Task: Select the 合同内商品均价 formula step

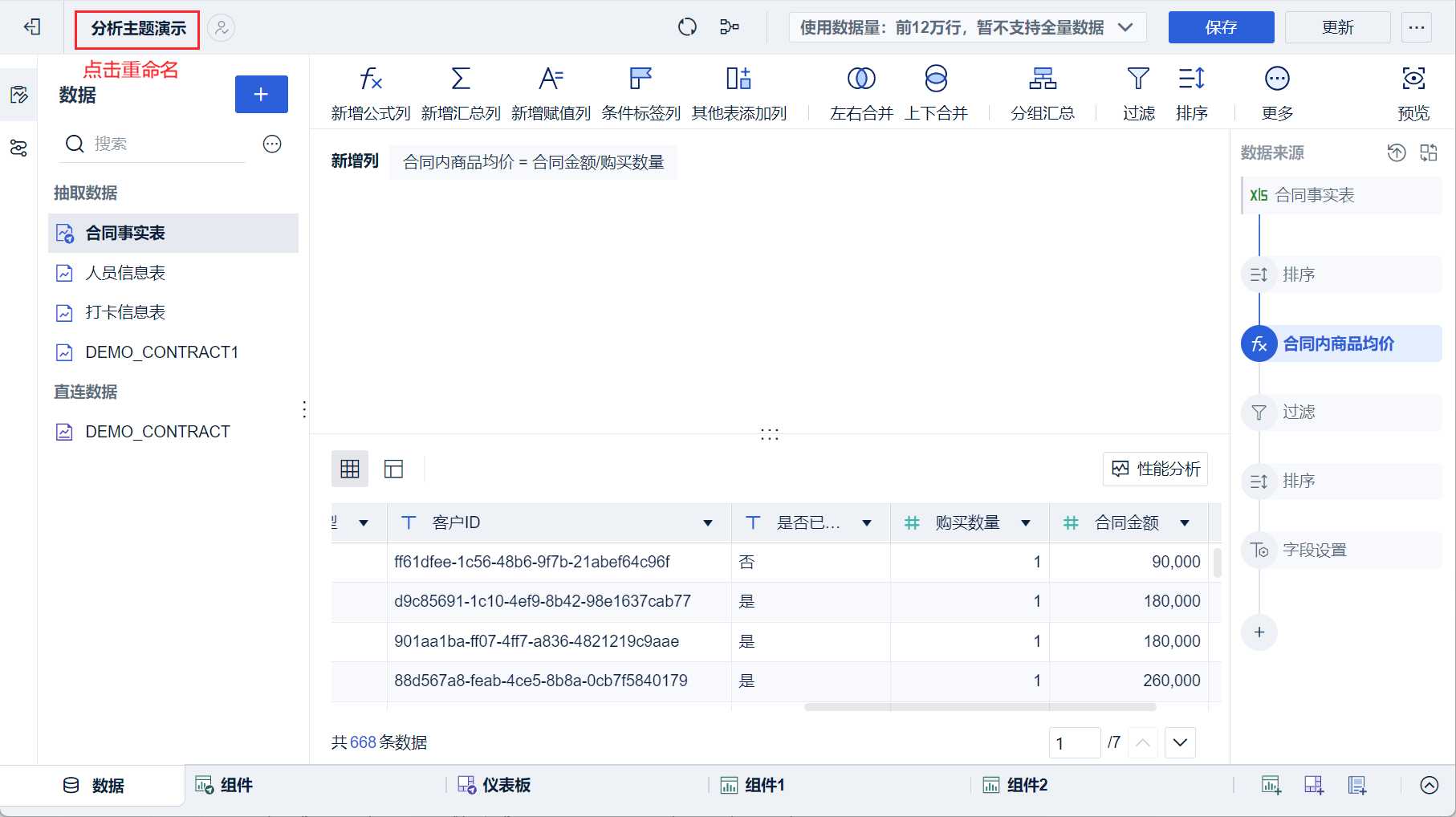Action: [x=1342, y=343]
